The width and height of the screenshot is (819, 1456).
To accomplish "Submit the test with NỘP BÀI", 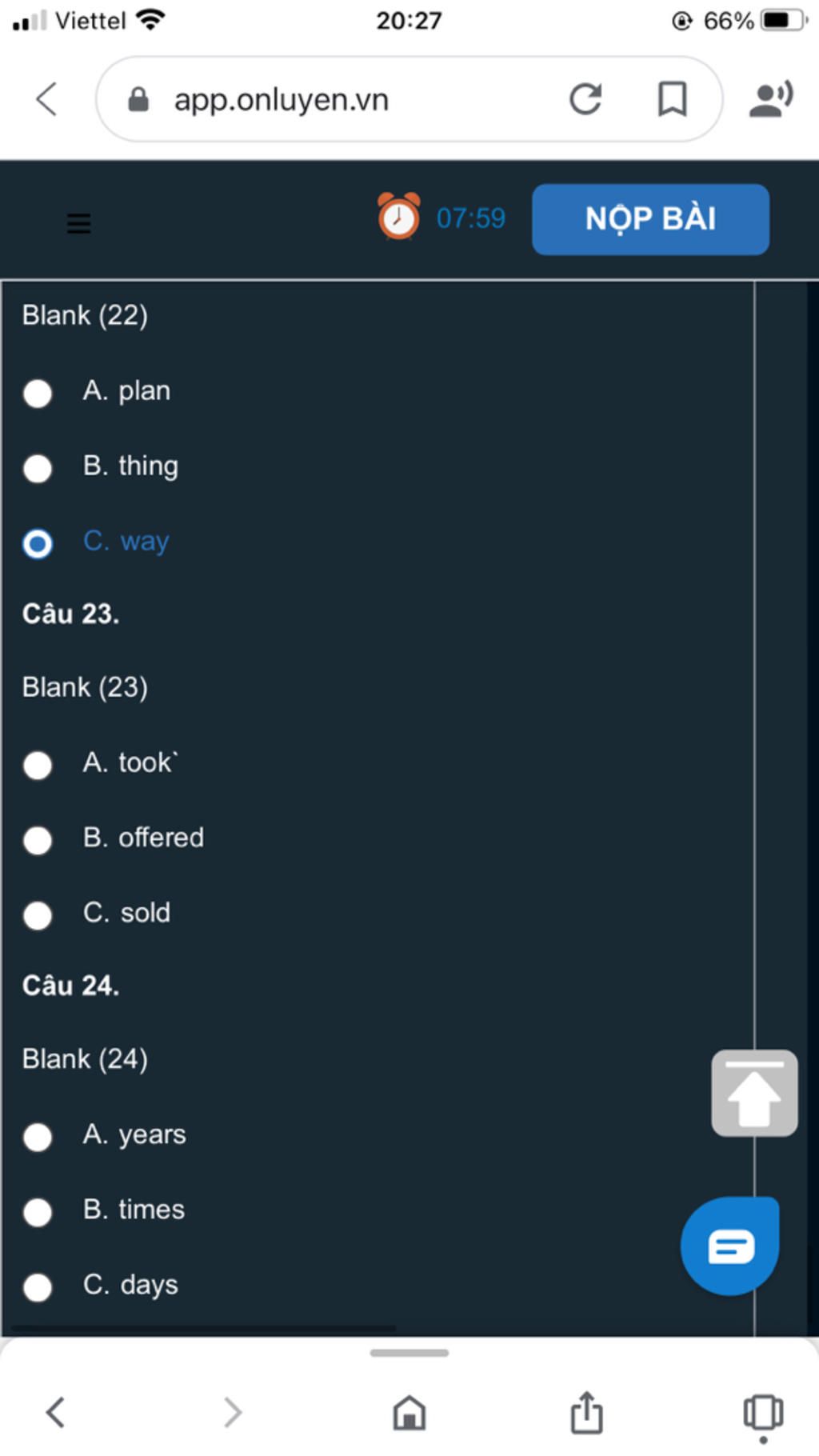I will (650, 219).
